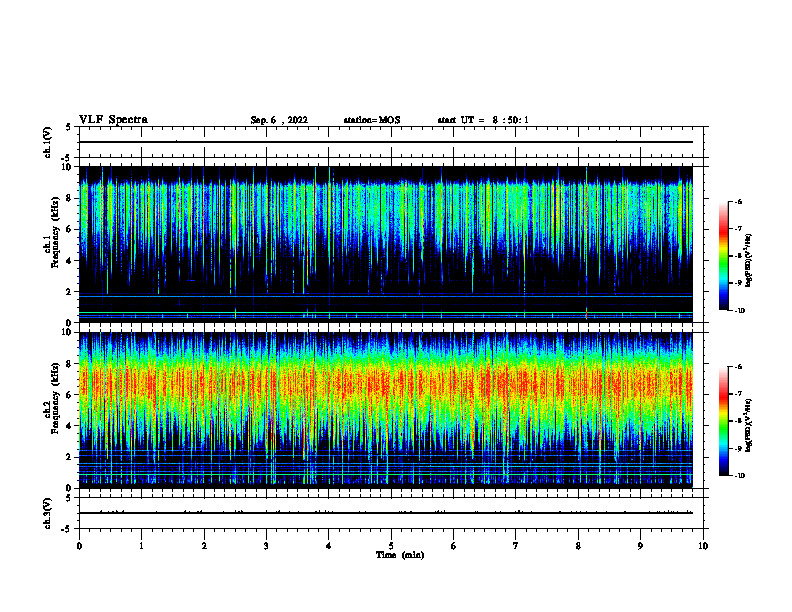Click the ch.1 "Frequency (kHz)" axis label

55,232
